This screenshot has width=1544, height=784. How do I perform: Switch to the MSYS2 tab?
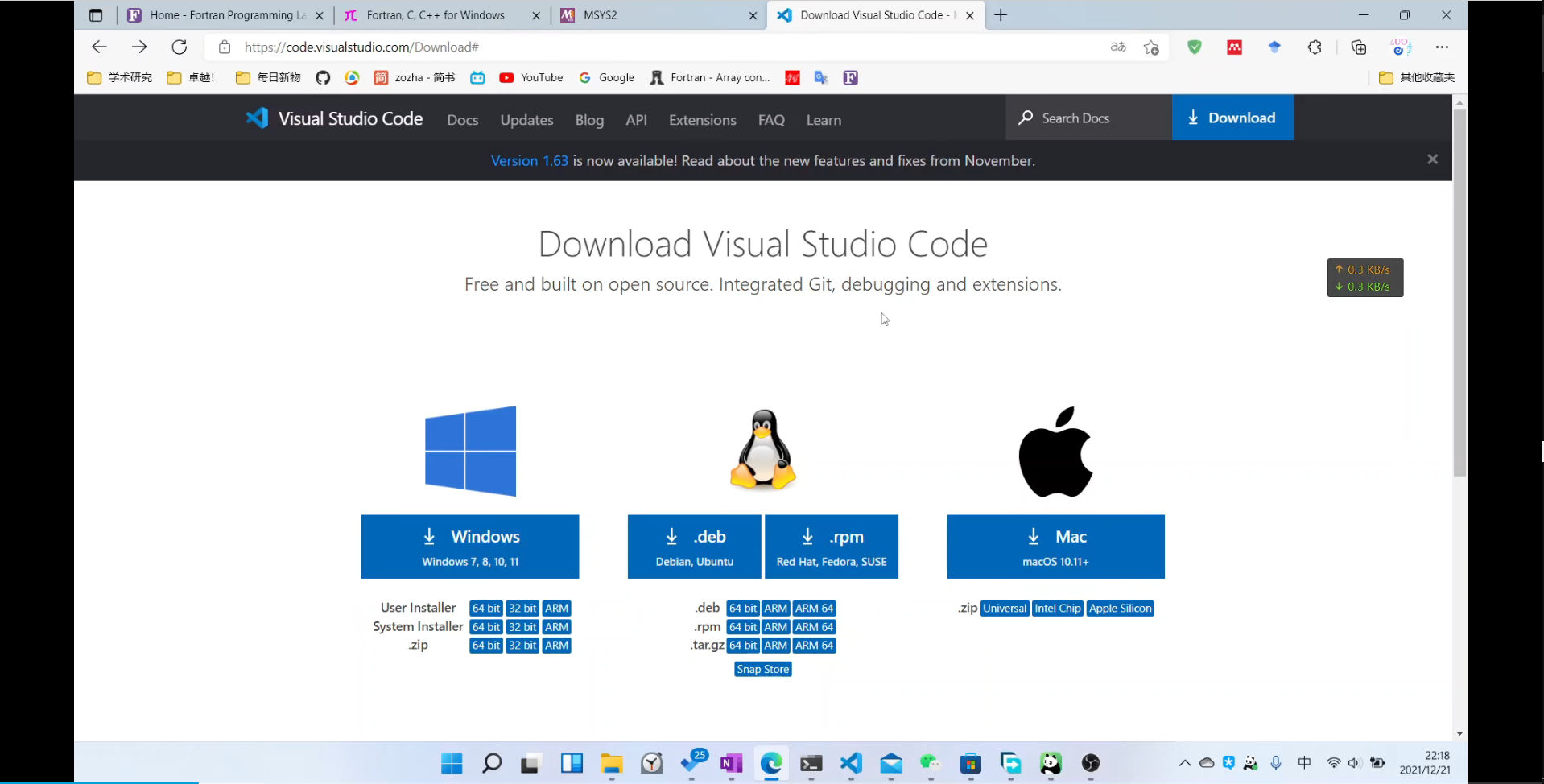[658, 15]
